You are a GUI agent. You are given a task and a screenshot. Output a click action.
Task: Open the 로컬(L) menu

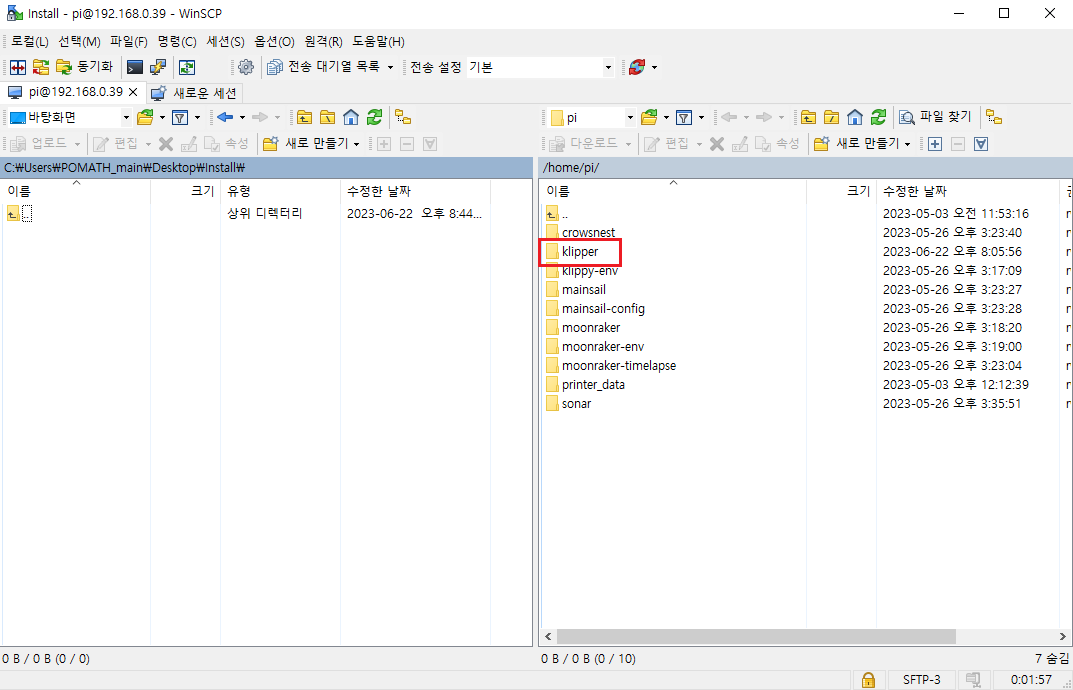tap(29, 42)
